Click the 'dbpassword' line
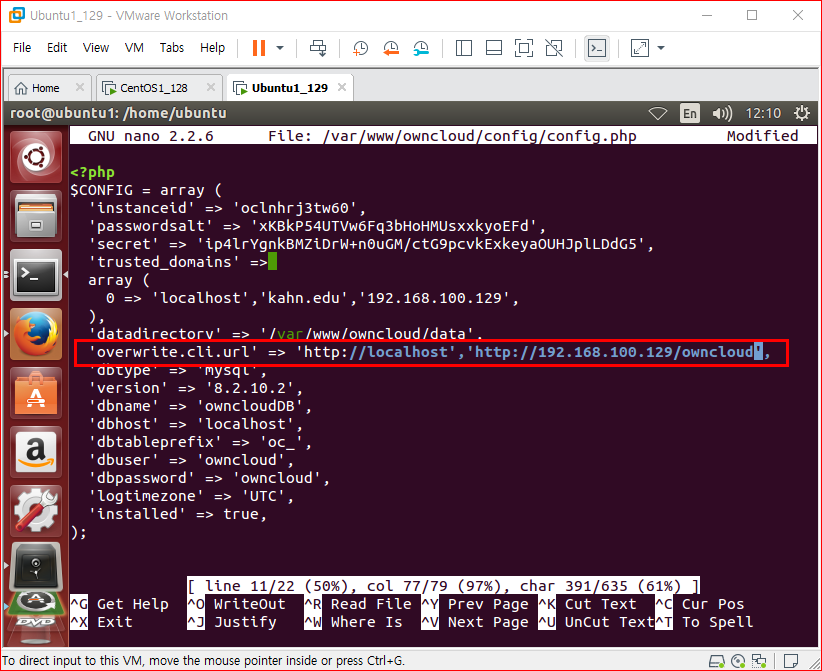The image size is (822, 671). pos(209,478)
